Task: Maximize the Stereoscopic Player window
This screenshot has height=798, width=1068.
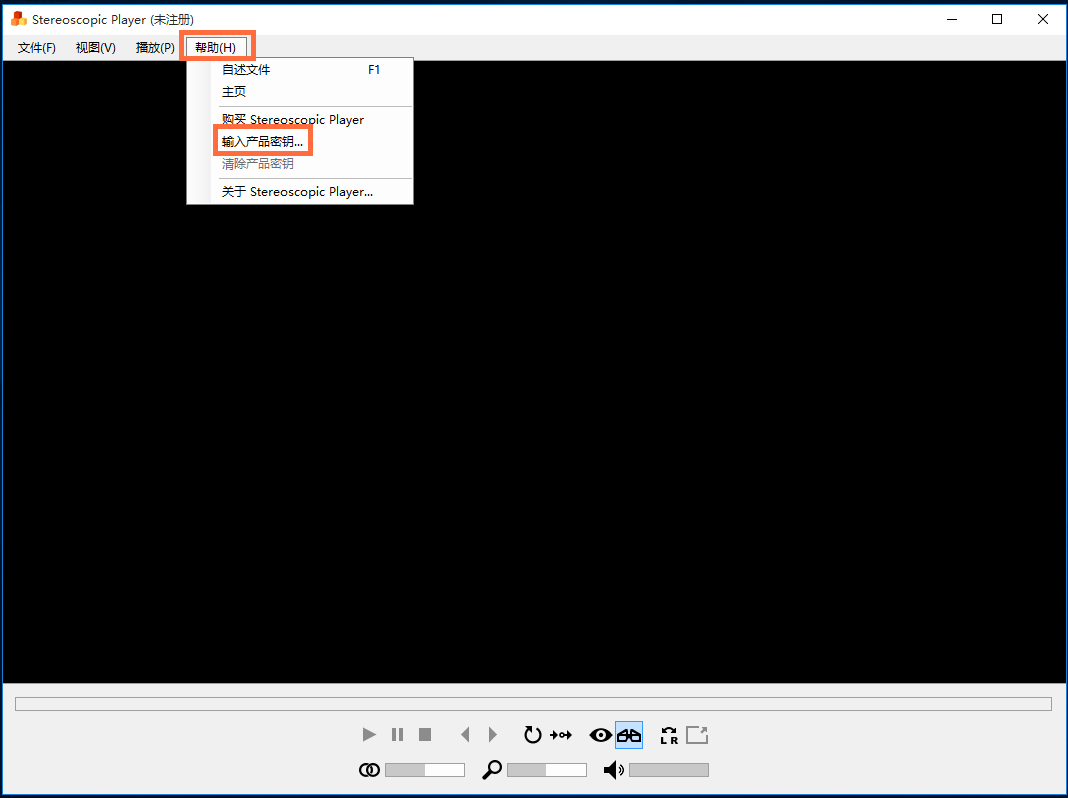Action: pyautogui.click(x=997, y=19)
